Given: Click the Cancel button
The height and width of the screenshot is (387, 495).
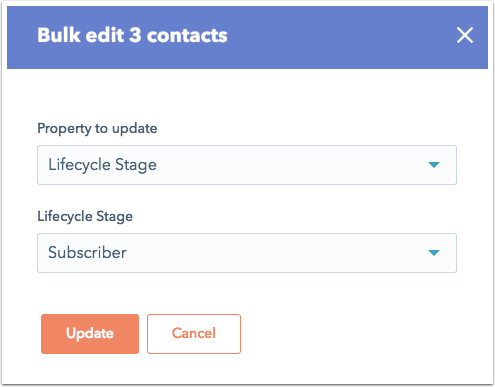Looking at the screenshot, I should click(194, 334).
